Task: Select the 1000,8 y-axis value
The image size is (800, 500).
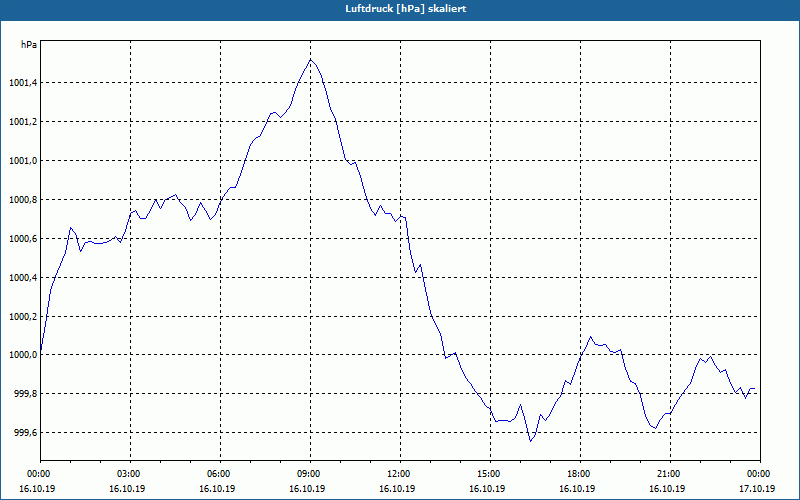Action: [23, 199]
